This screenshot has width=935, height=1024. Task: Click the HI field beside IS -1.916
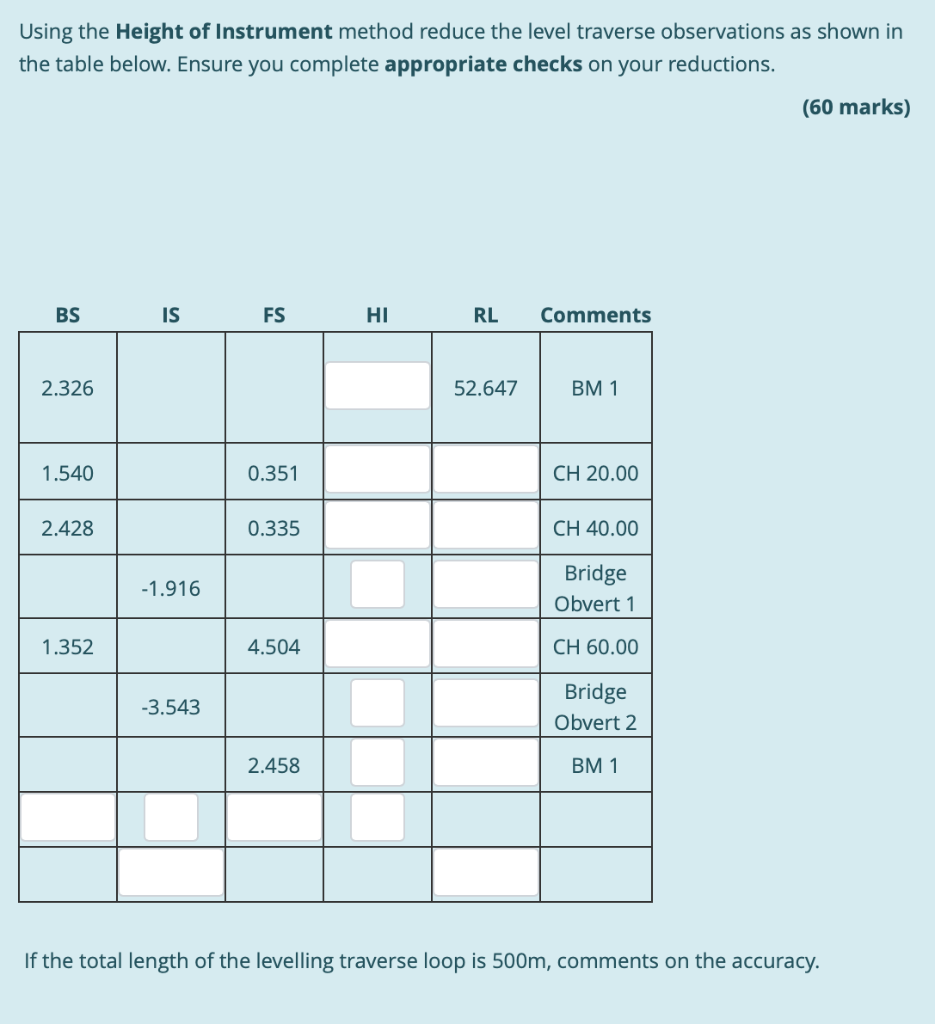pyautogui.click(x=377, y=584)
